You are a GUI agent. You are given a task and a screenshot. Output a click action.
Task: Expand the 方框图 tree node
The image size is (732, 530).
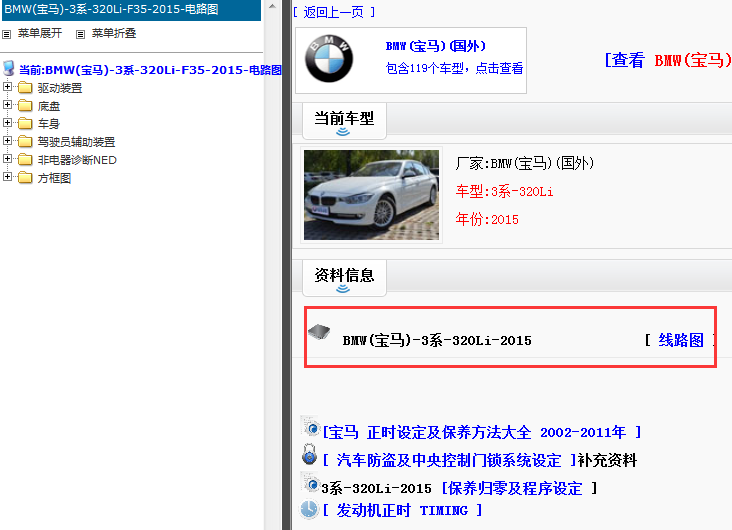tap(7, 177)
